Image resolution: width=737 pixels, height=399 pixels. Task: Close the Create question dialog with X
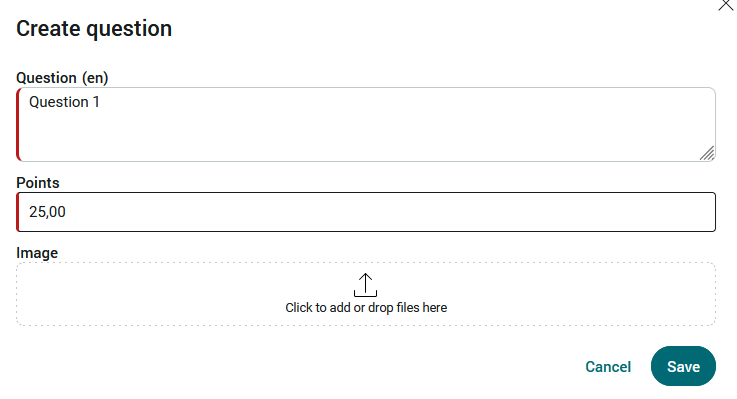click(x=725, y=4)
